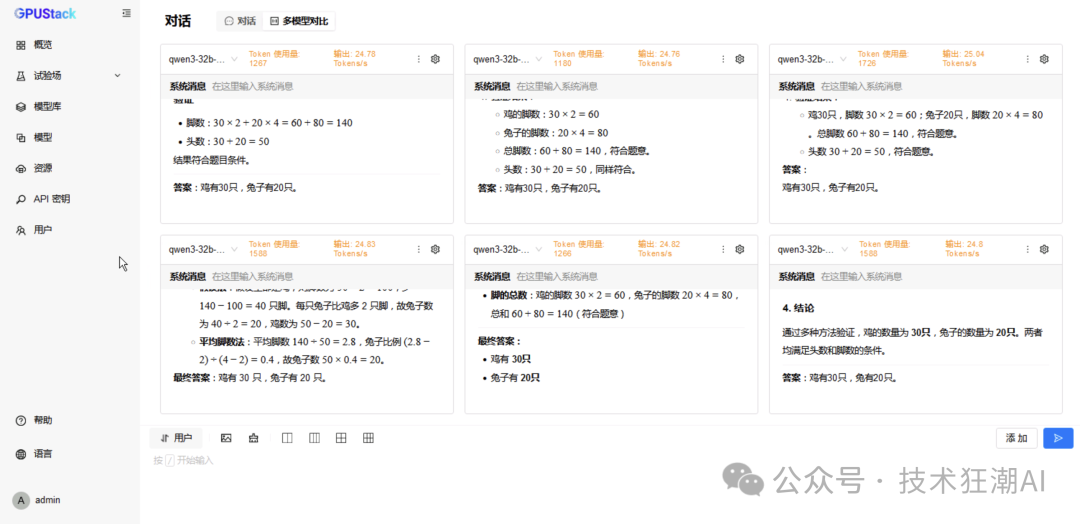Screen dimensions: 1080x524
Task: Click the clear conversation broom icon
Action: [x=253, y=438]
